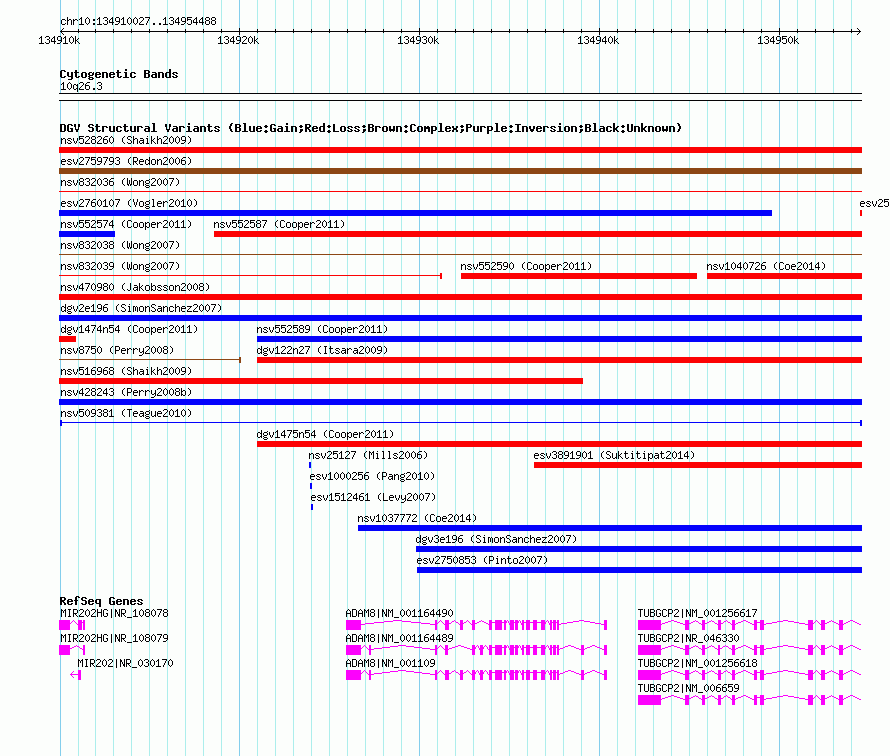Click the Cytogenetic Bands track title

119,74
